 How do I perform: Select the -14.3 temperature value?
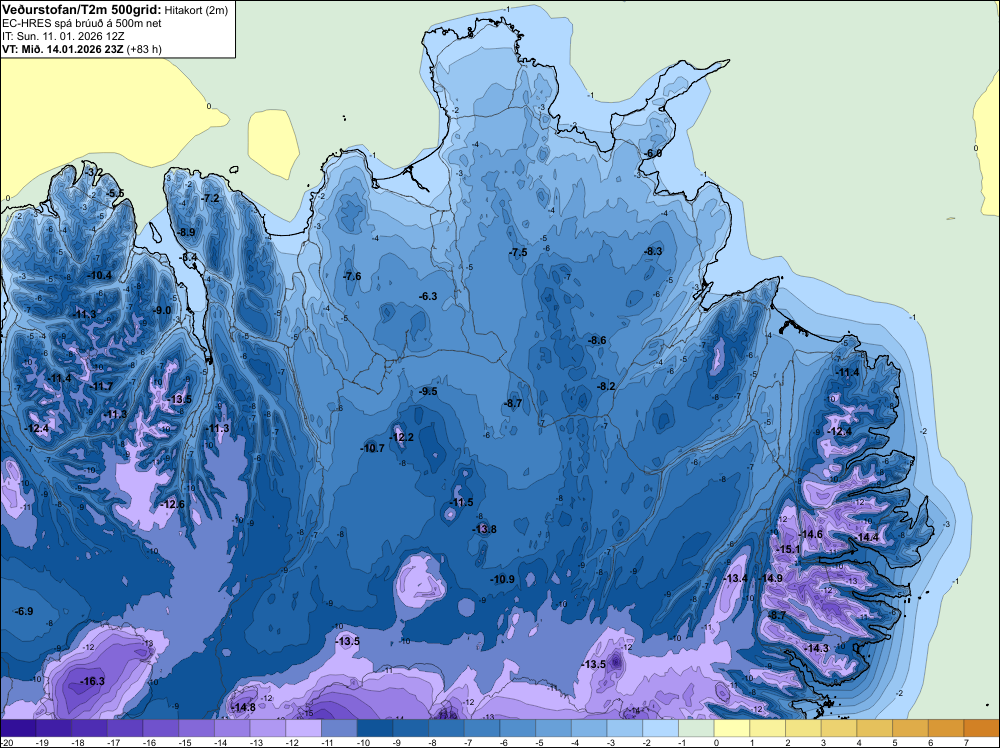click(816, 649)
